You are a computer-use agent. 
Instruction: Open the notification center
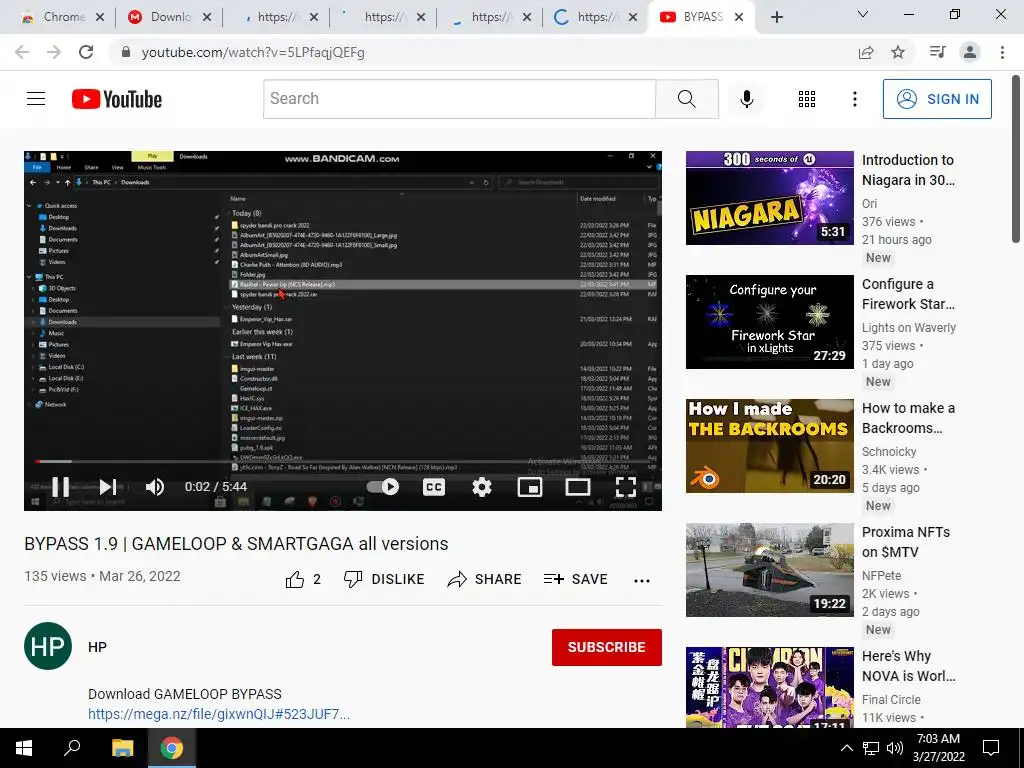pos(991,748)
